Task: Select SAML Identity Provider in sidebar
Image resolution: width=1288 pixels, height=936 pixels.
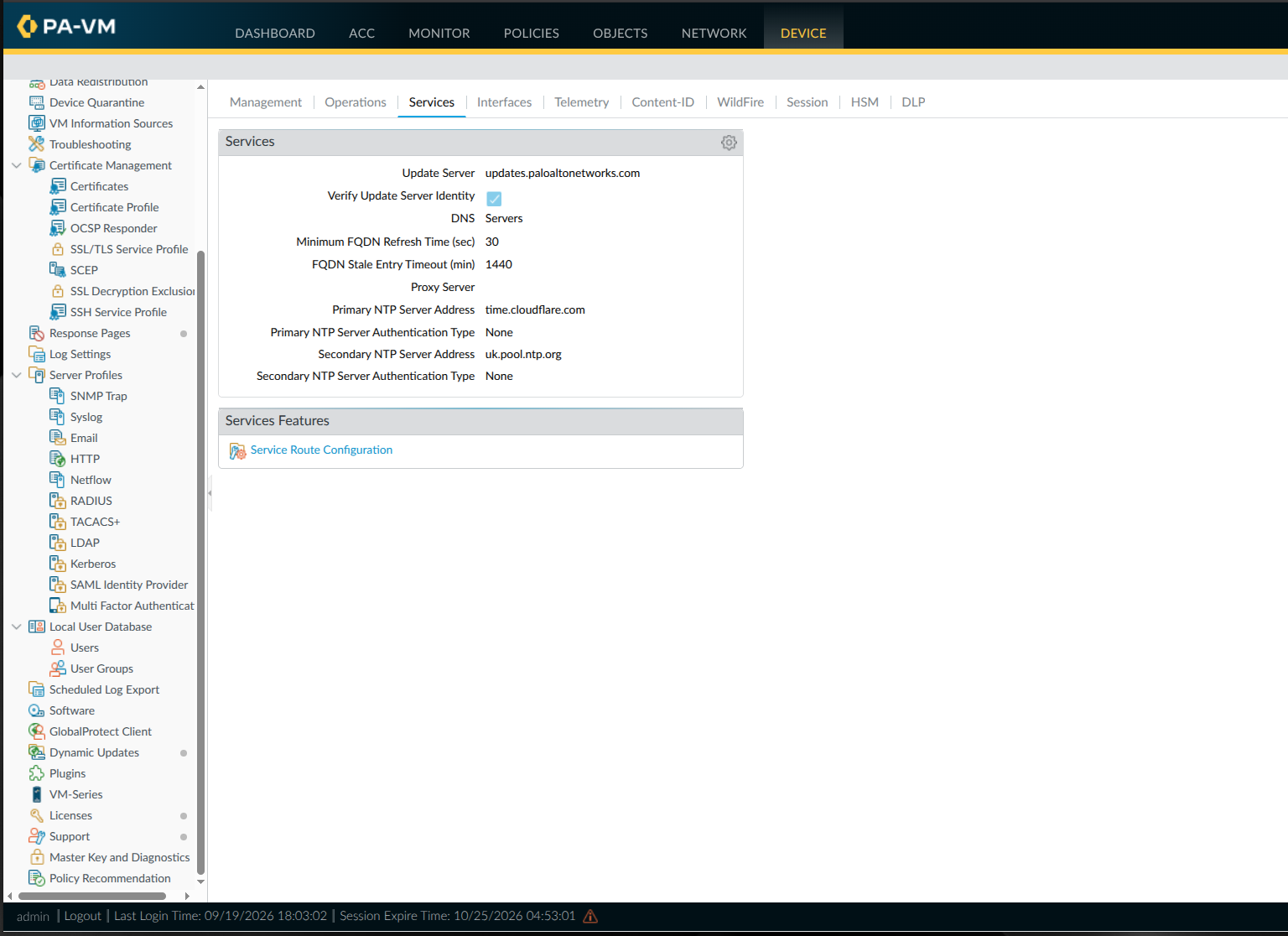Action: click(x=129, y=585)
